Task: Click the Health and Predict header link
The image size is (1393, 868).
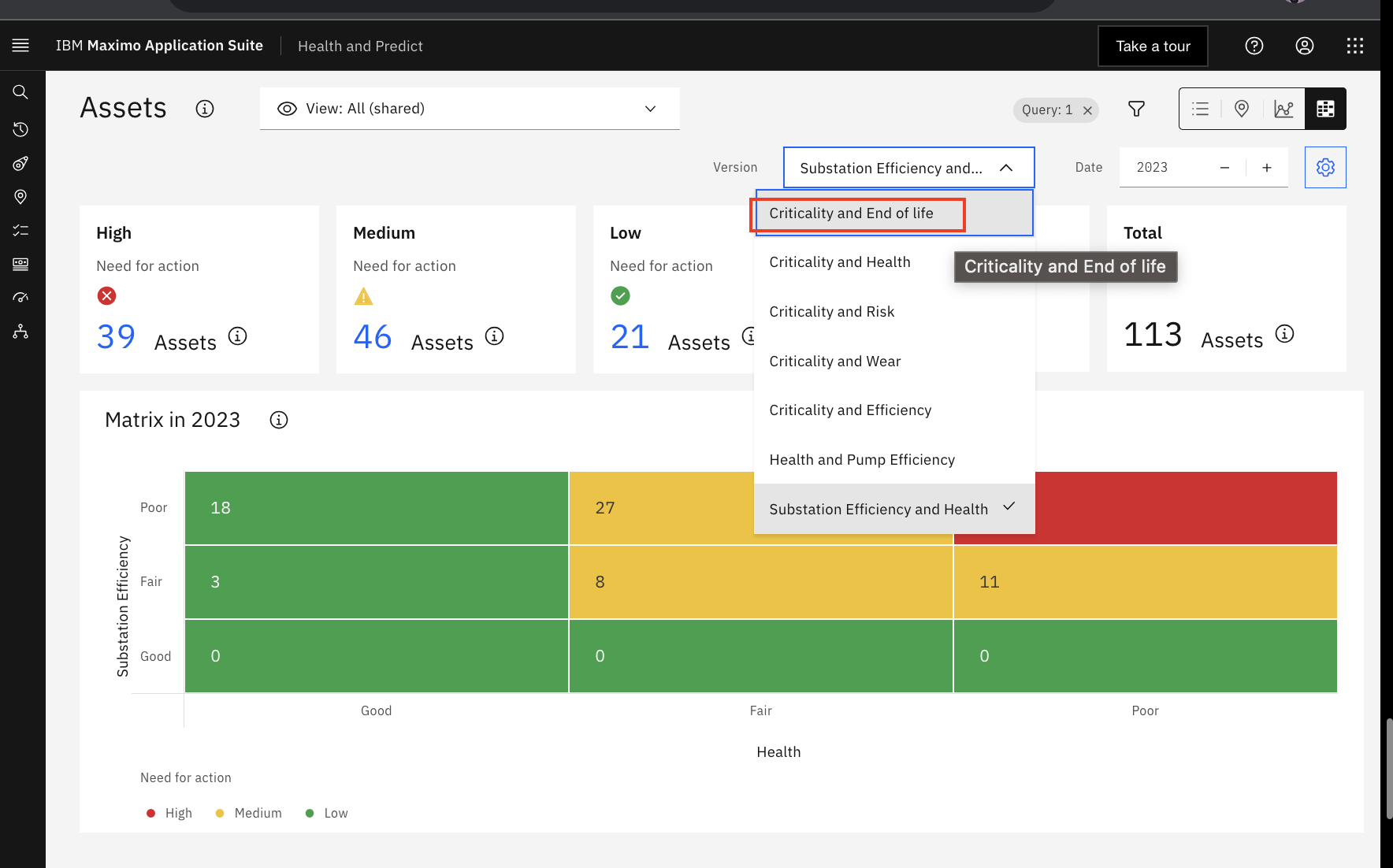Action: click(x=360, y=46)
